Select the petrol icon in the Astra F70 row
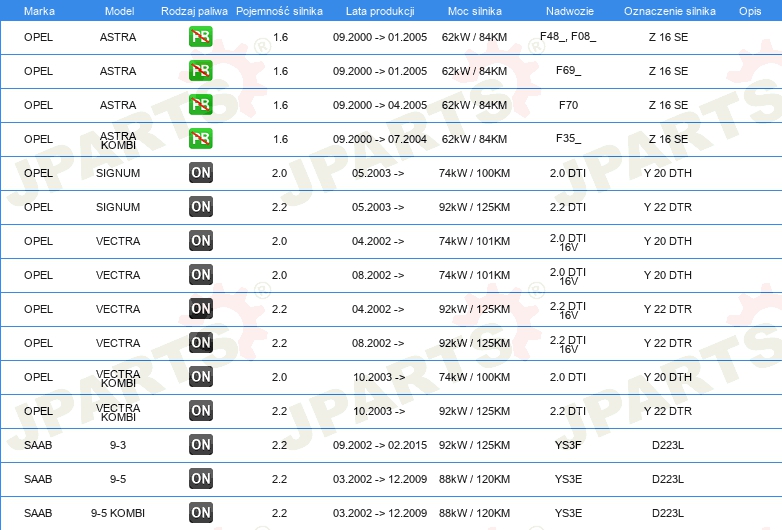The width and height of the screenshot is (782, 530). pyautogui.click(x=200, y=105)
